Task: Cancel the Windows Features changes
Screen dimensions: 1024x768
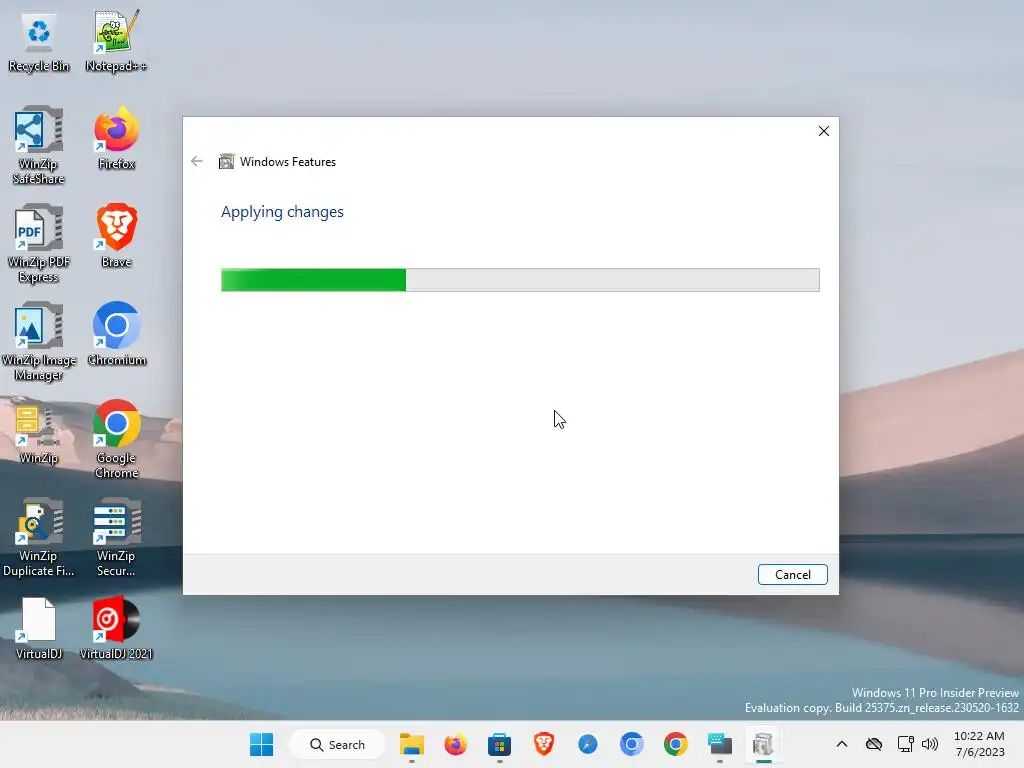Action: click(x=792, y=575)
